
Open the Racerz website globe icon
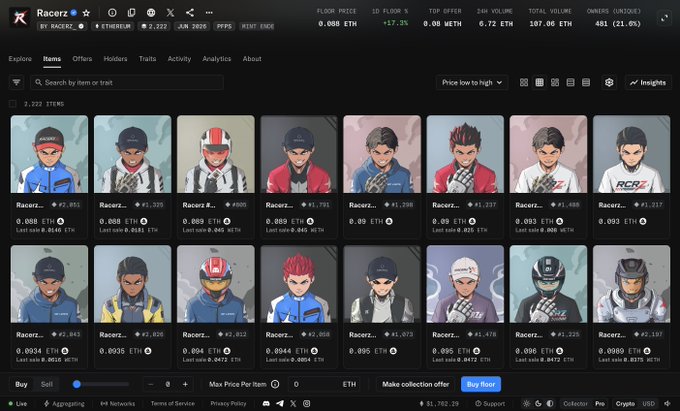(151, 13)
